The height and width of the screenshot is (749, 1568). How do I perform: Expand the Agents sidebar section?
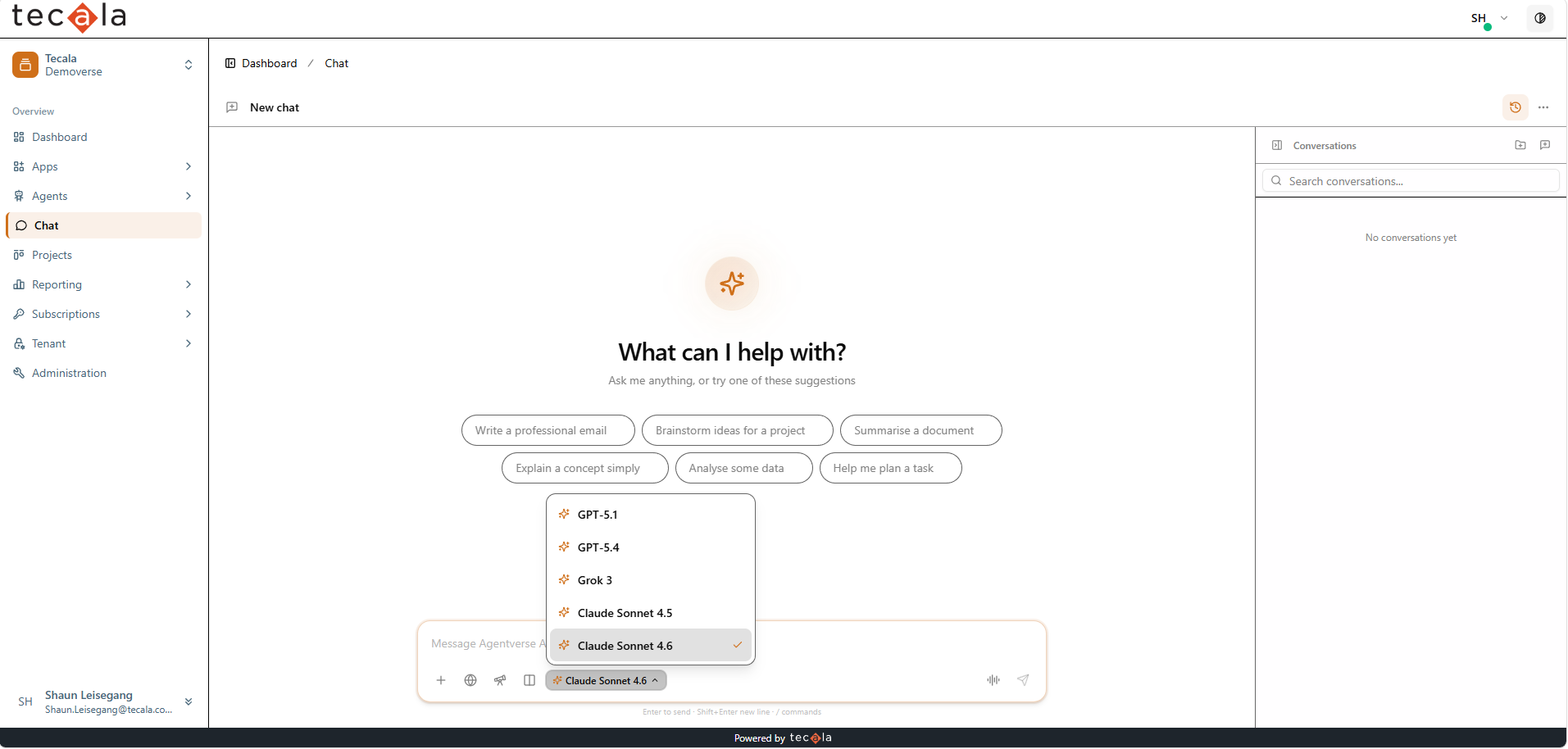[x=189, y=196]
